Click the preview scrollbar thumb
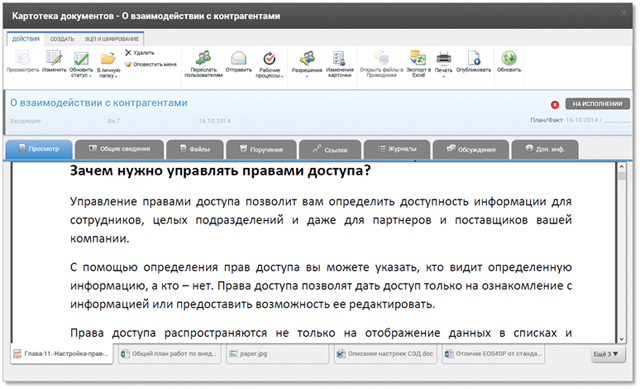 coord(621,176)
